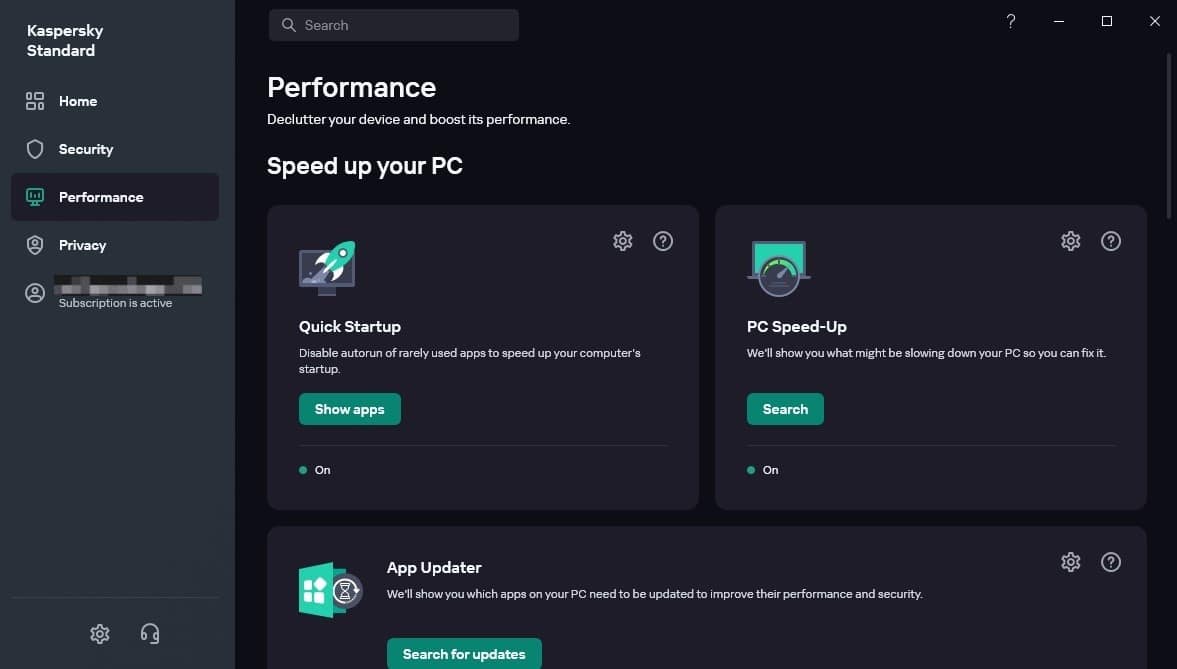Viewport: 1177px width, 669px height.
Task: View help for App Updater
Action: 1111,562
